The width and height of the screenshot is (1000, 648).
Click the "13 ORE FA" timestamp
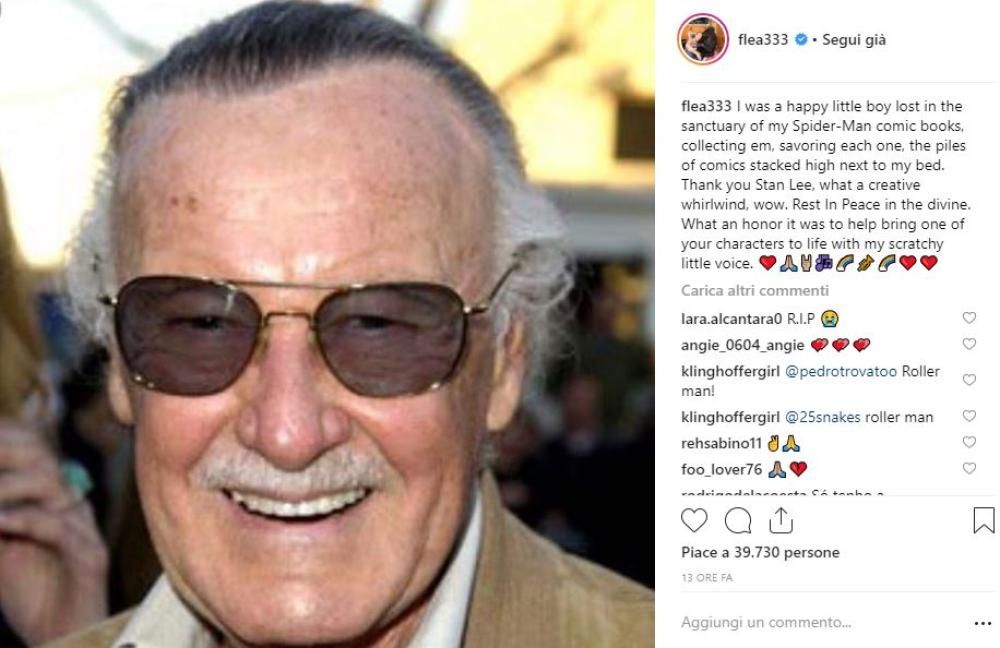pos(708,580)
